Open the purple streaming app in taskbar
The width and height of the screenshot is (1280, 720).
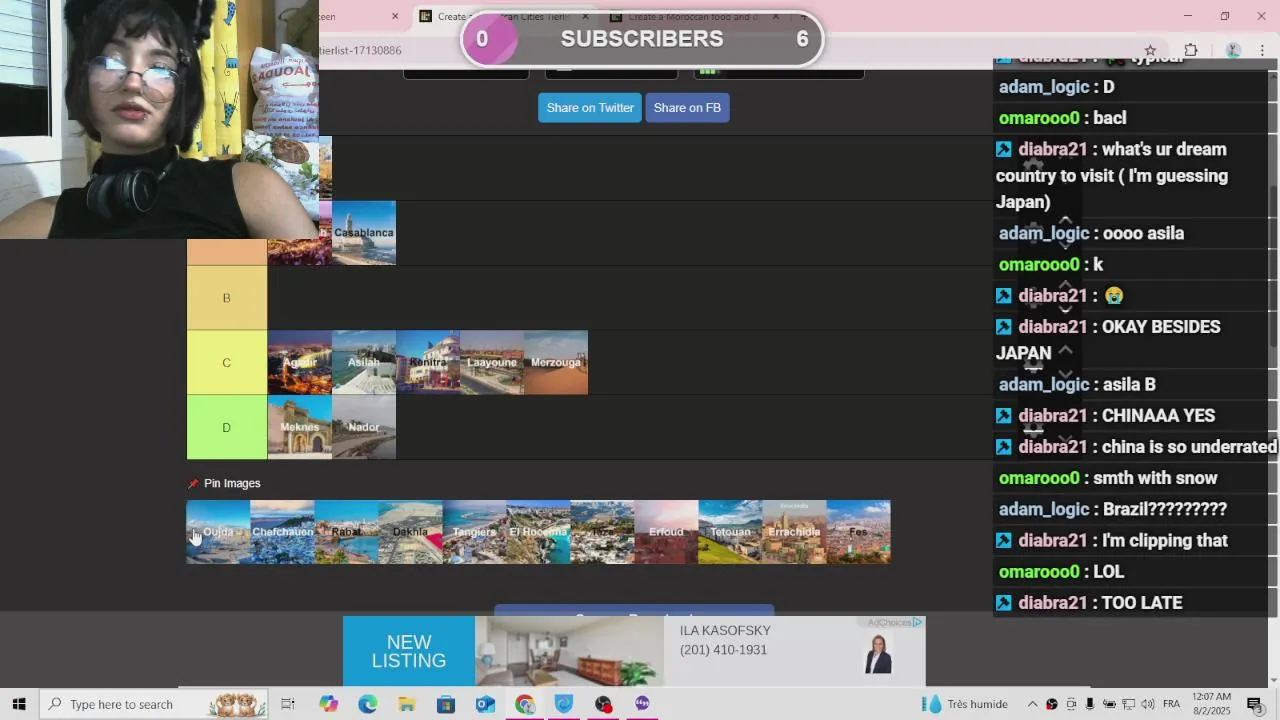[642, 704]
